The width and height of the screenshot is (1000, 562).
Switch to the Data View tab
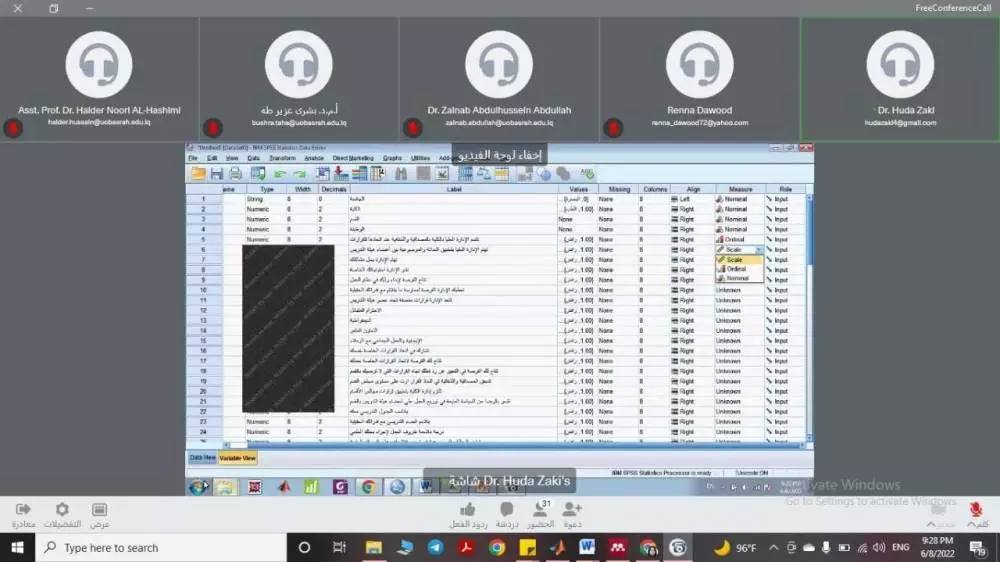(202, 457)
